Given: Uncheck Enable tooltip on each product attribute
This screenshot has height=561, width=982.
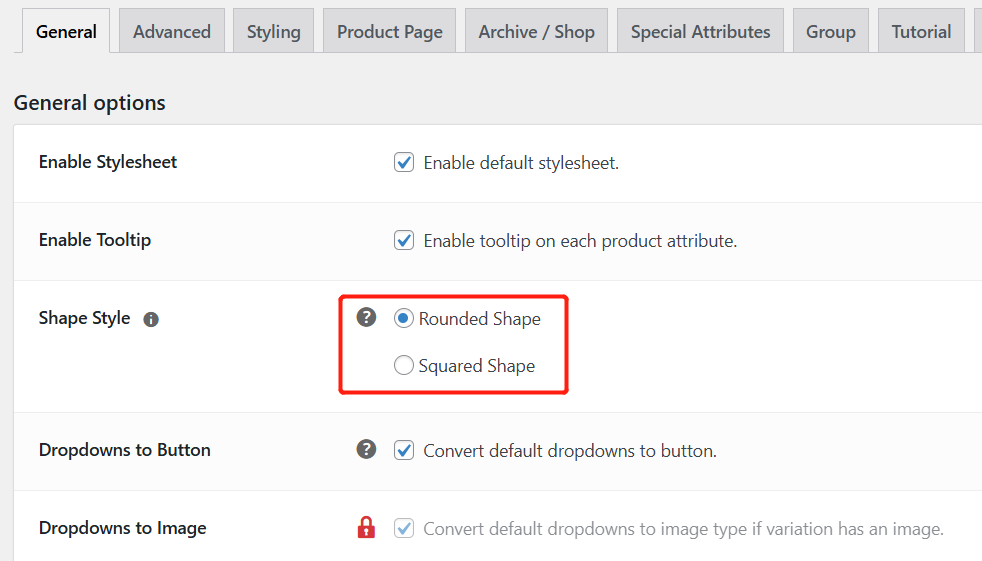Looking at the screenshot, I should pos(404,240).
